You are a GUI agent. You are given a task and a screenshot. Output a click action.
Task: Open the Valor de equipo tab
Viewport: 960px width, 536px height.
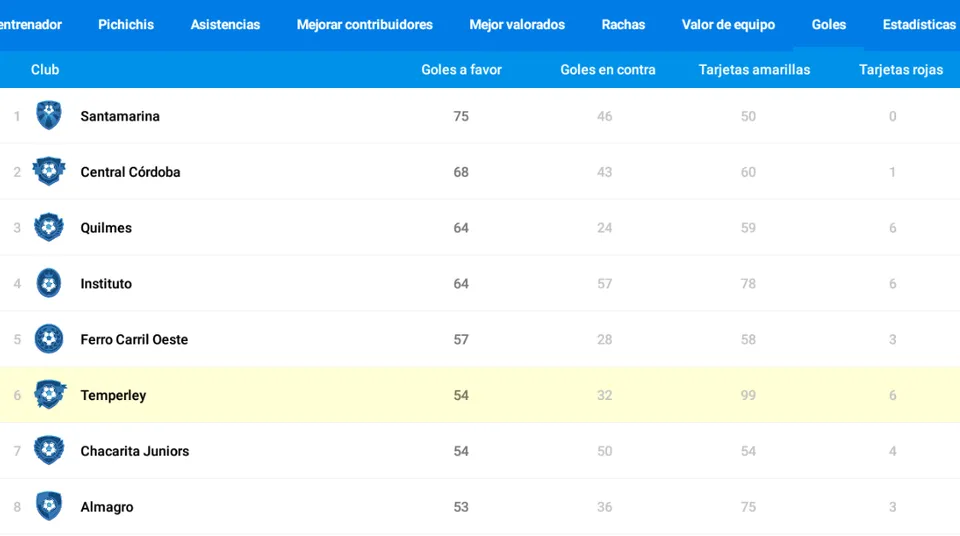(729, 25)
